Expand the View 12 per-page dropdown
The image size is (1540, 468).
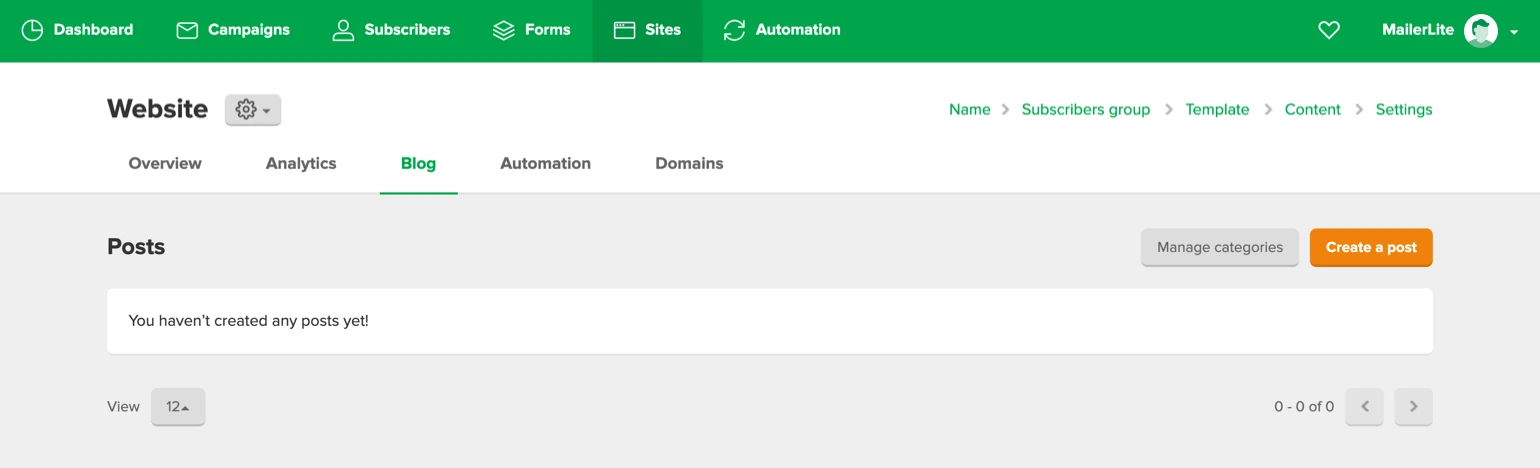pyautogui.click(x=178, y=407)
